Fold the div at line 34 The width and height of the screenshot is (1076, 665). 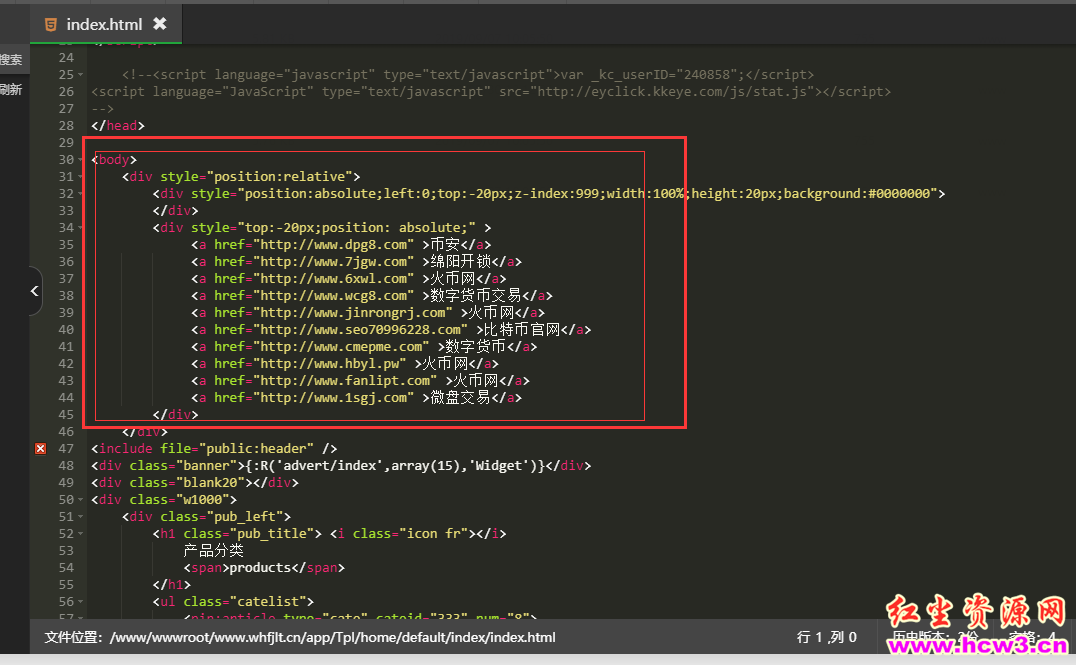[81, 228]
